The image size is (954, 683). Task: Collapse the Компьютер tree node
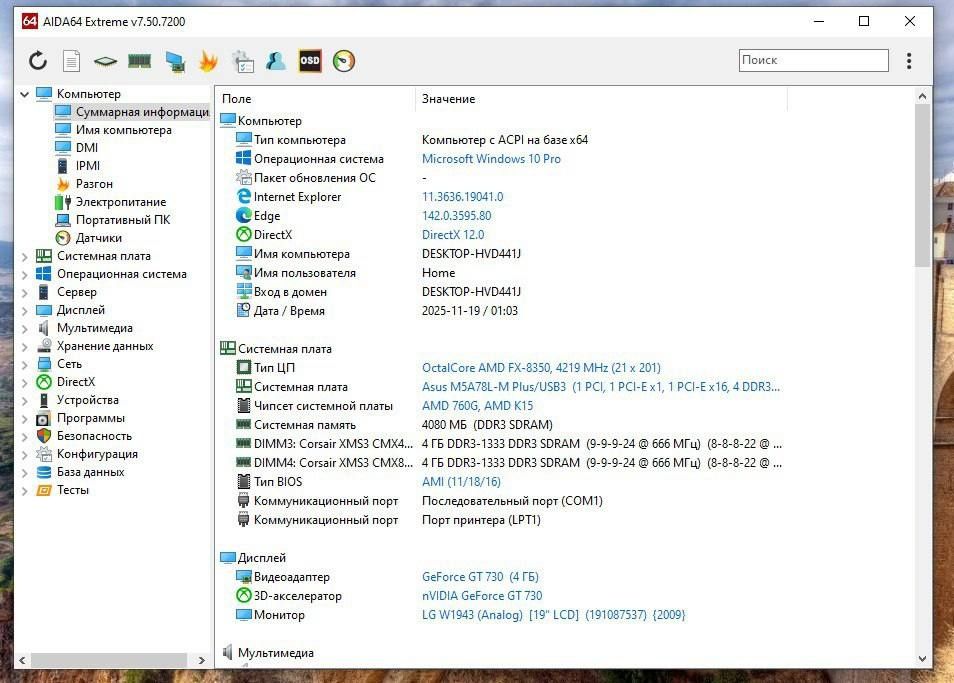pyautogui.click(x=25, y=94)
